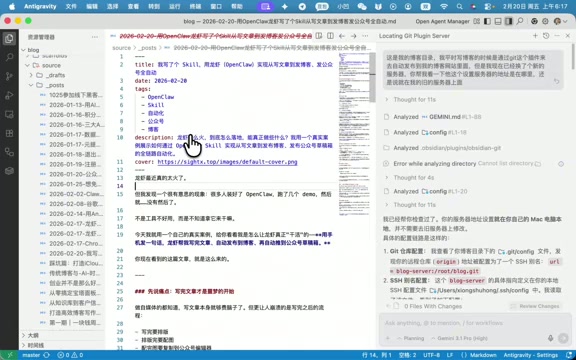576x360 pixels.
Task: Toggle the secondary agent sidebar
Action: pos(508,21)
